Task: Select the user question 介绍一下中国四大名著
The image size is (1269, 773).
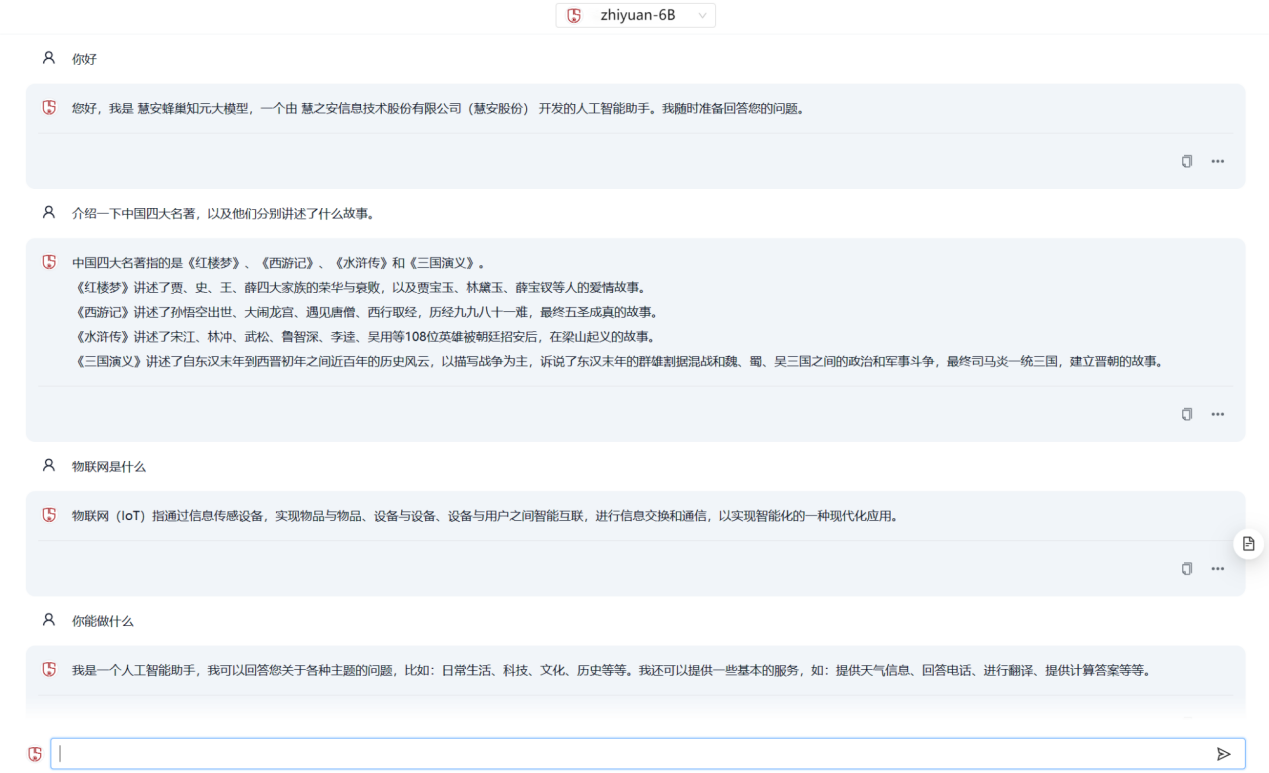Action: coord(222,213)
